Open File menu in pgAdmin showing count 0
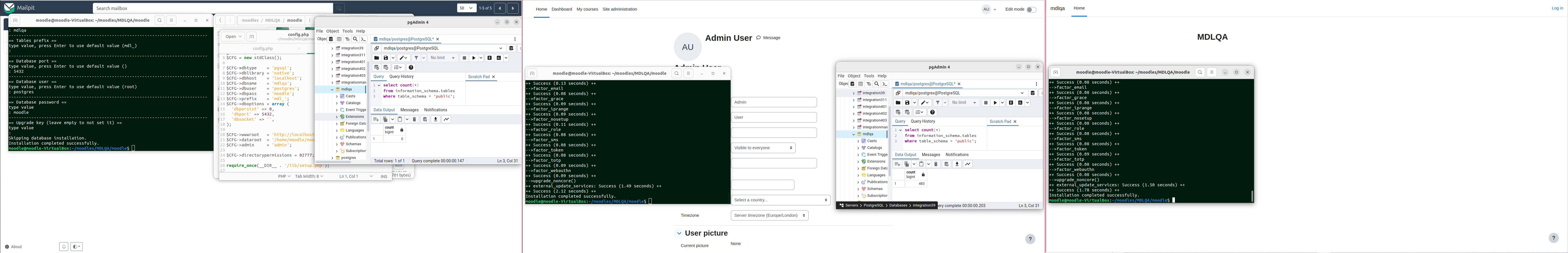Screen dimensions: 1568x253 point(320,31)
